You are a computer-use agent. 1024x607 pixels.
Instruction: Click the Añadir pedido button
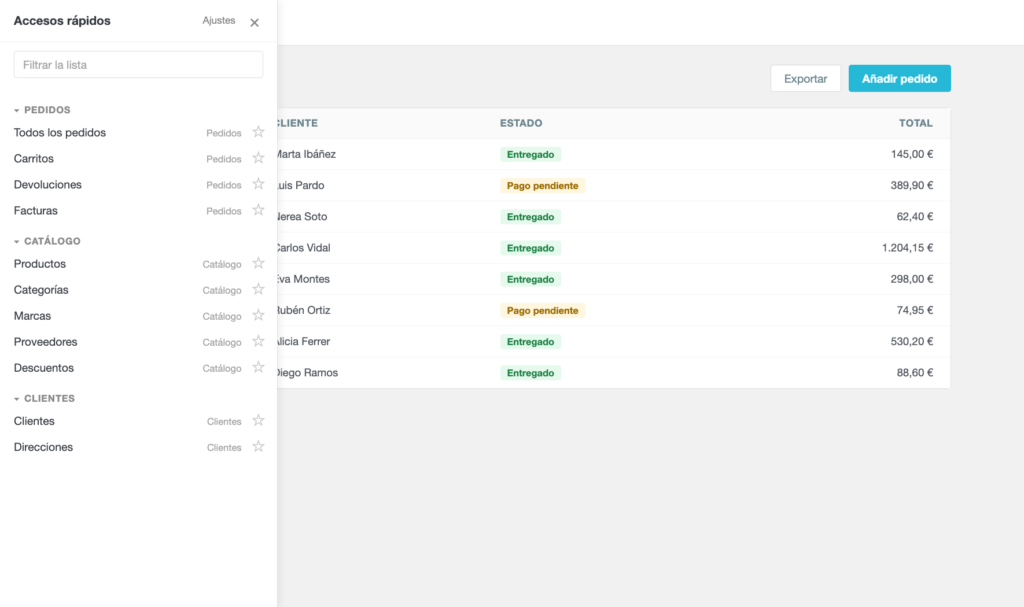[899, 78]
